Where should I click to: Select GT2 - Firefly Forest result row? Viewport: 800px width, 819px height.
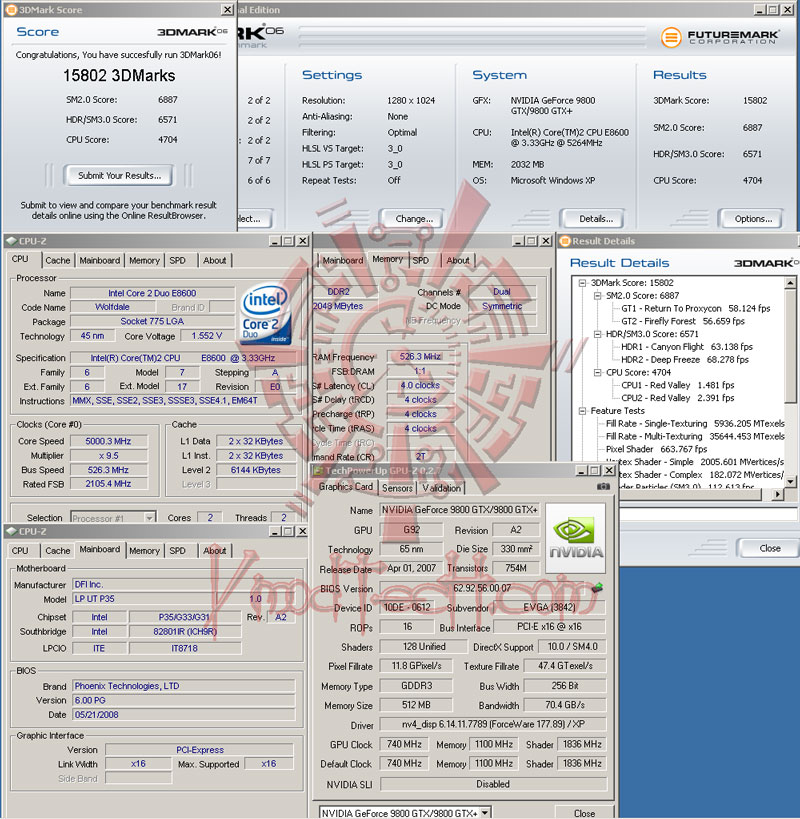tap(683, 321)
